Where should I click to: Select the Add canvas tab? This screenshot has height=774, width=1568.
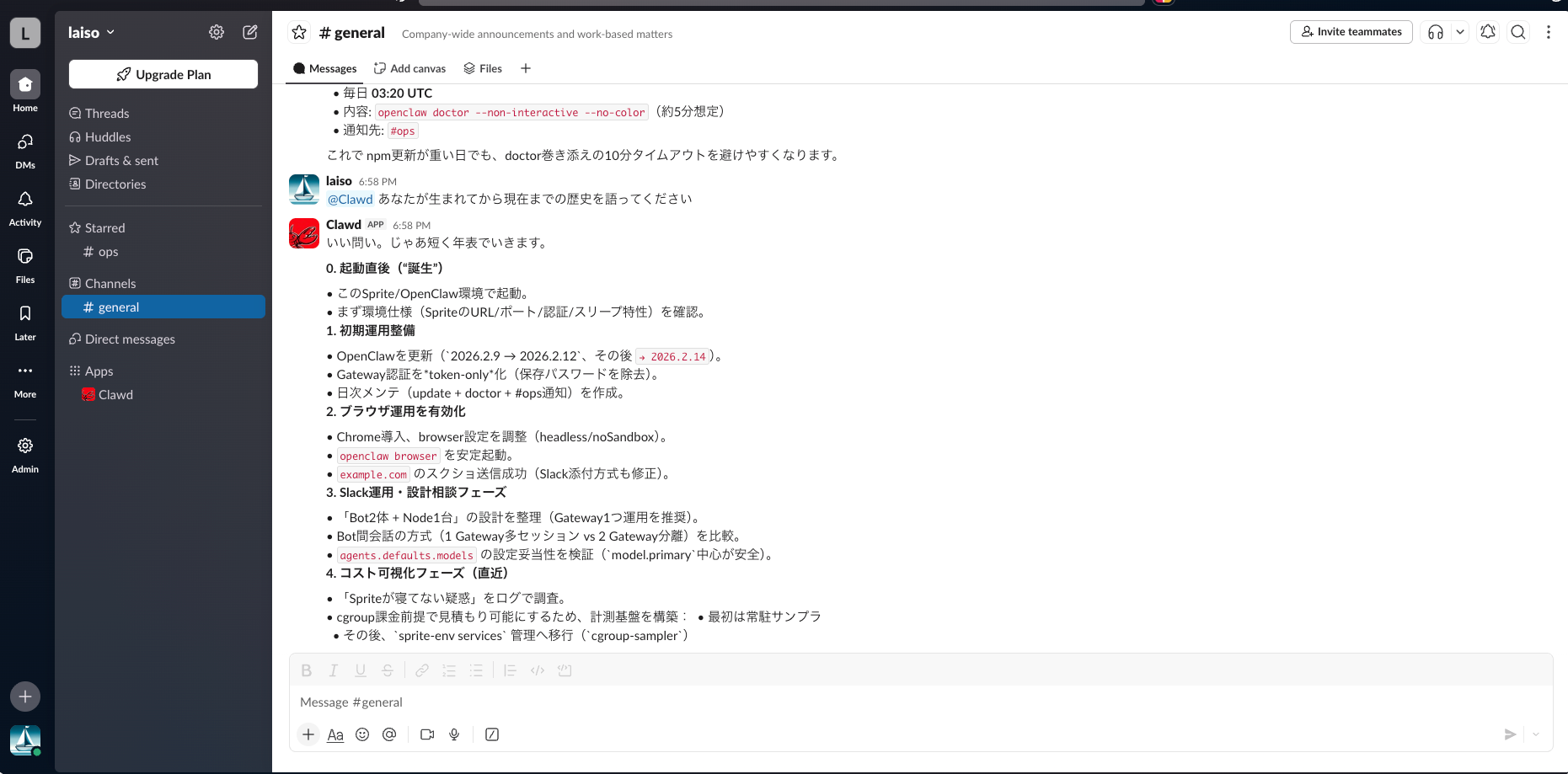pyautogui.click(x=409, y=68)
